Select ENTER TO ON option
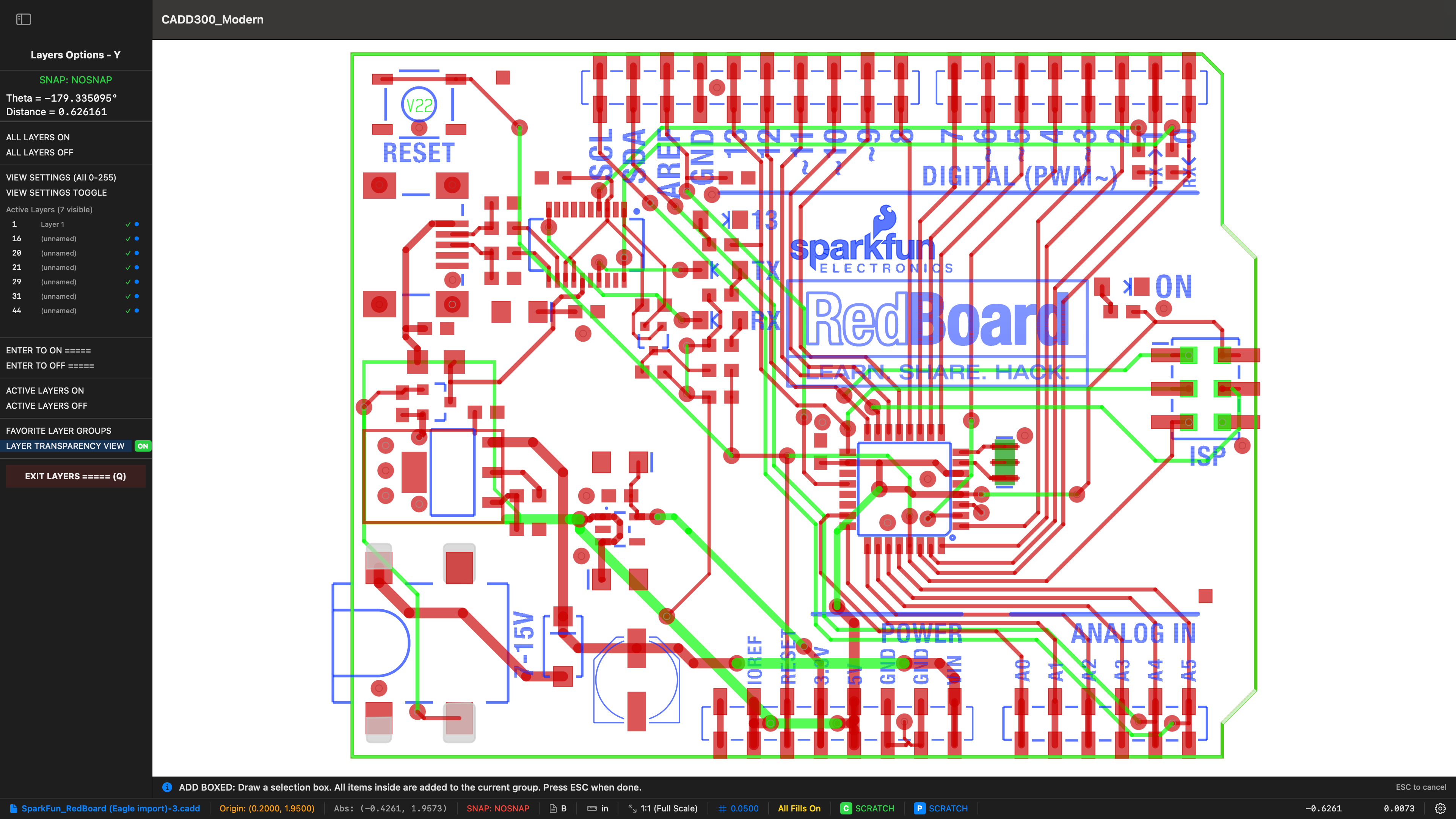 click(48, 350)
